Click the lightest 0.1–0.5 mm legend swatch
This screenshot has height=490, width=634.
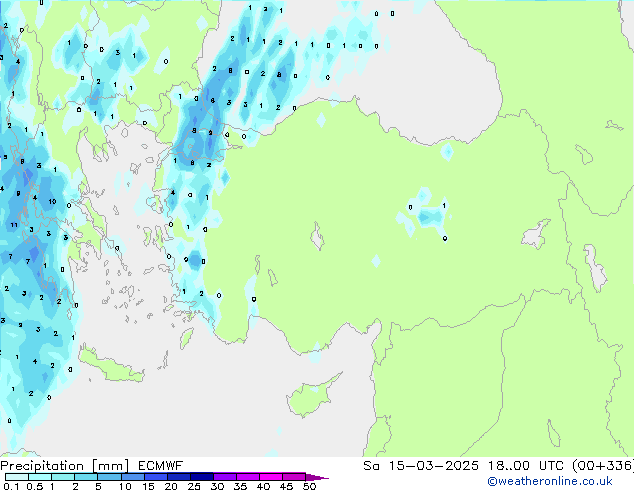17,477
